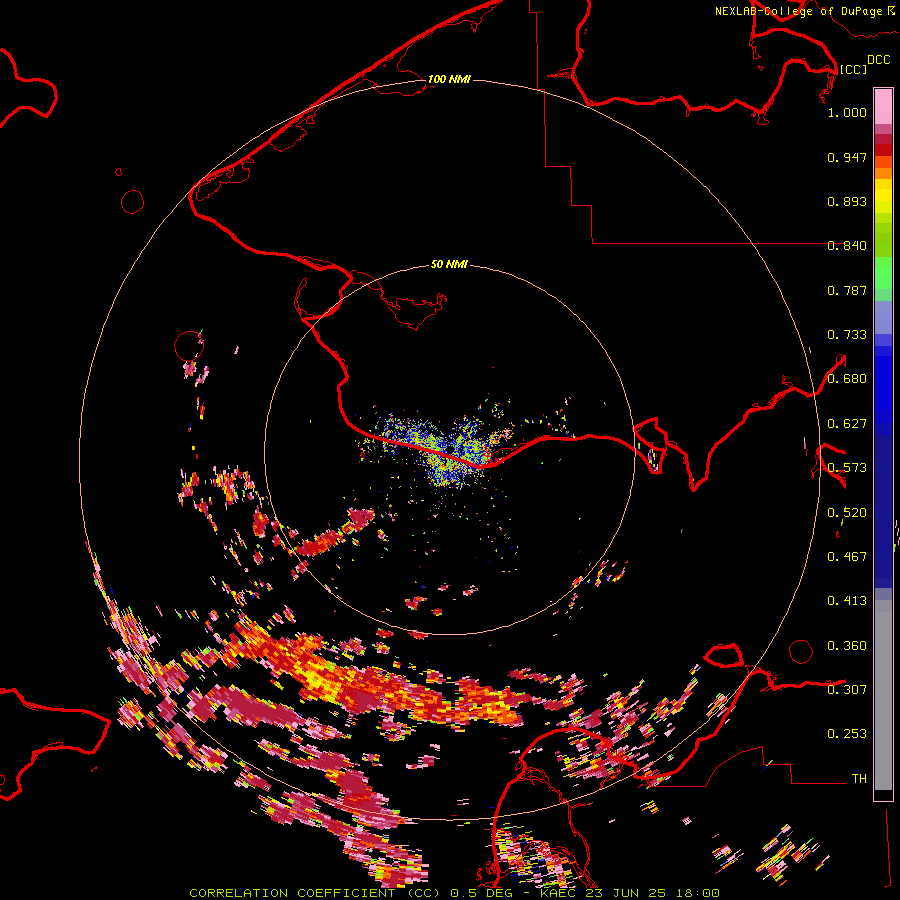Screen dimensions: 900x900
Task: Click the DCC label above the color bar
Action: click(x=878, y=60)
